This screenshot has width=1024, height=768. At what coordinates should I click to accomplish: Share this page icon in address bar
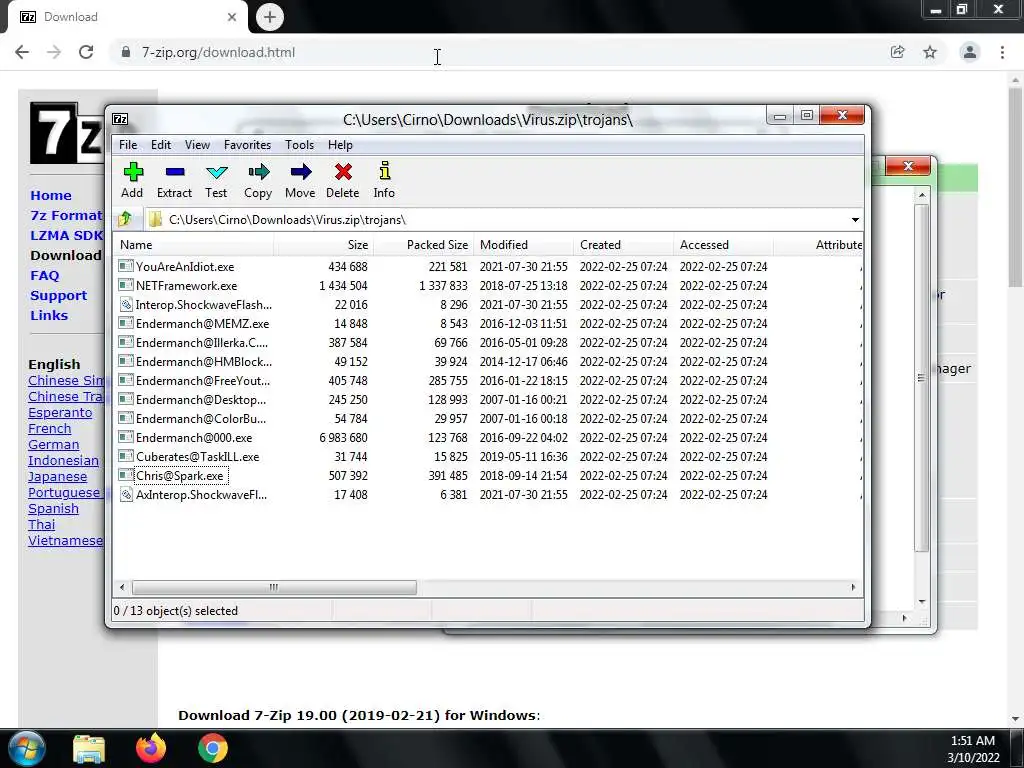(x=898, y=52)
